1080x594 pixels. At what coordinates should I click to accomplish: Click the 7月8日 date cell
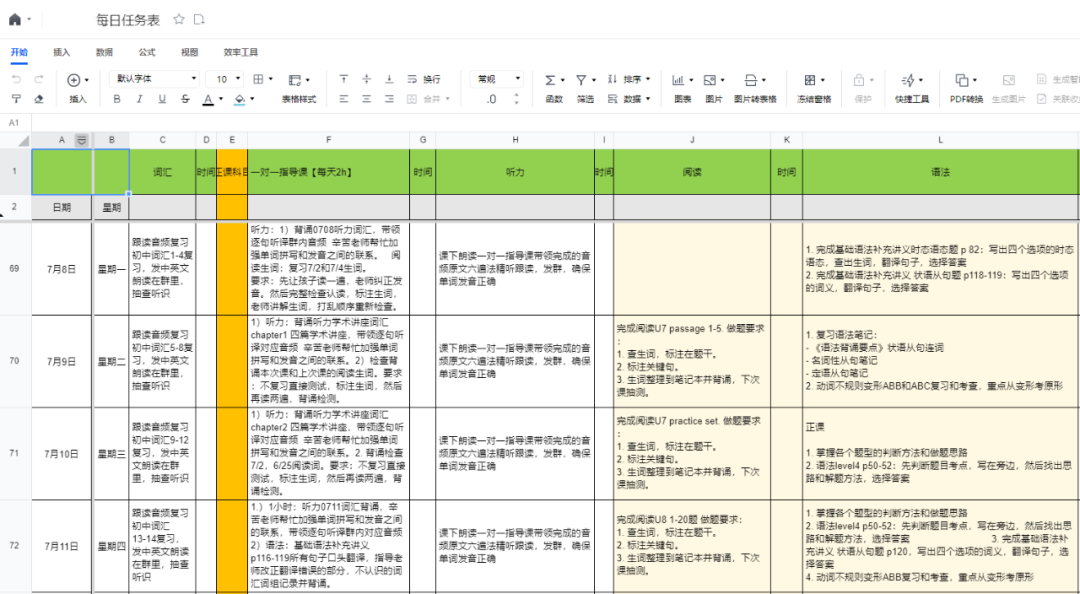(61, 269)
